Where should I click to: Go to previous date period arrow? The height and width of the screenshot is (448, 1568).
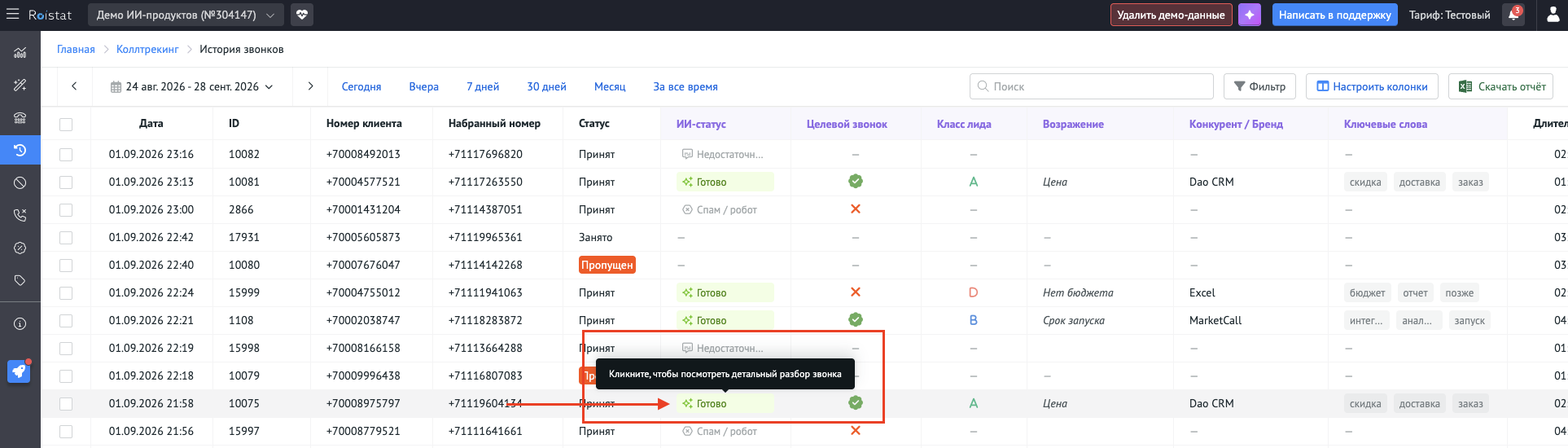click(x=74, y=86)
